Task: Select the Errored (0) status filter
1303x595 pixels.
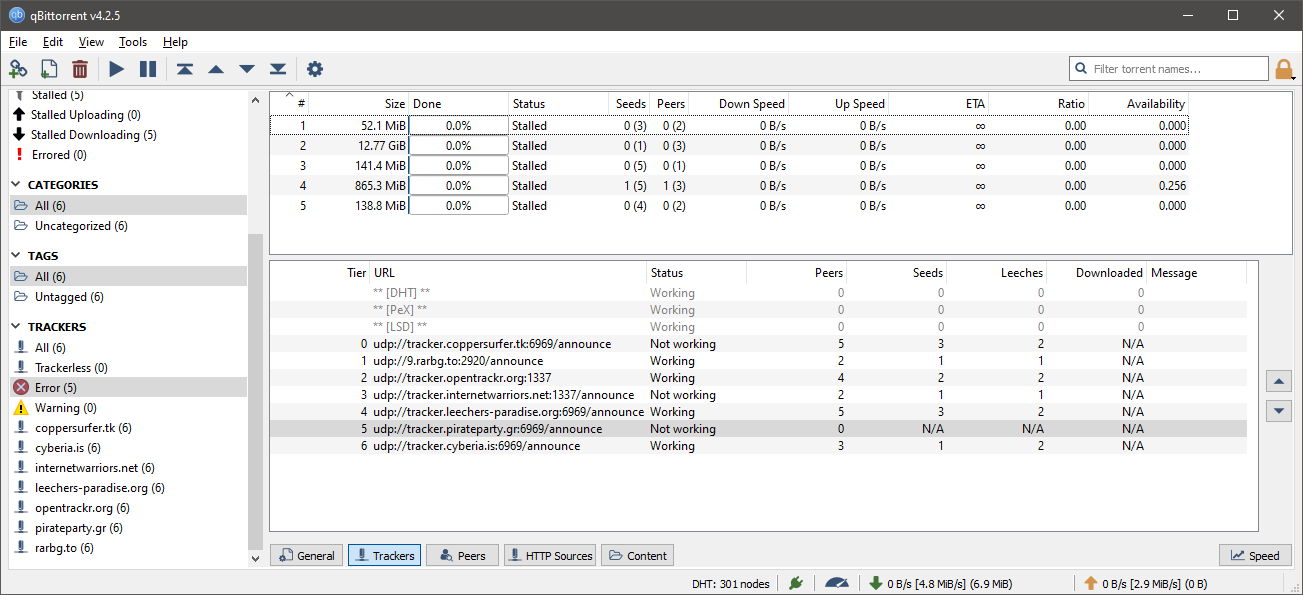Action: [x=128, y=155]
